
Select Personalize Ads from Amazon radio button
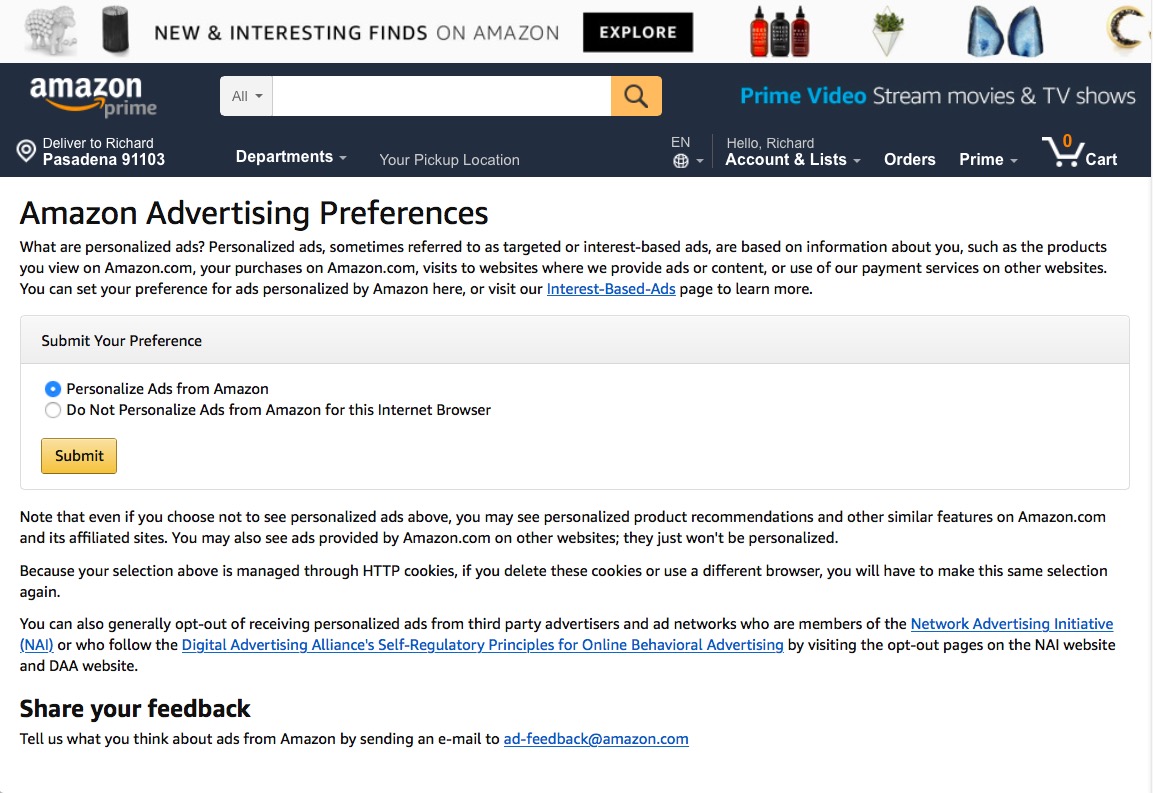click(53, 388)
